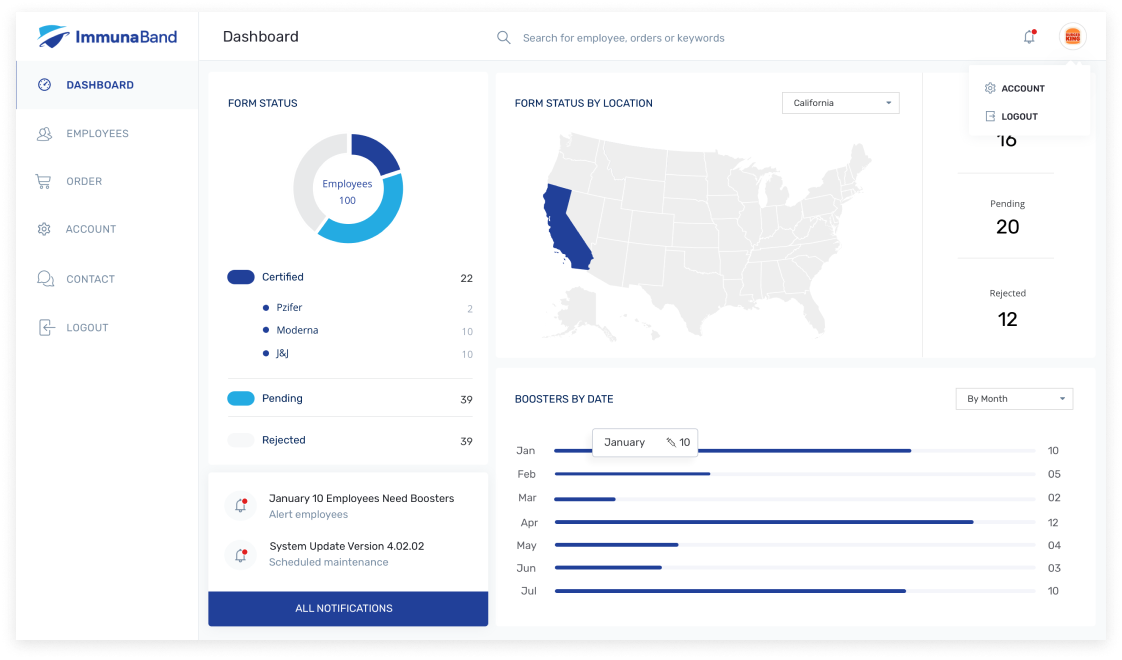Select the Contact chat bubble icon

(x=45, y=278)
